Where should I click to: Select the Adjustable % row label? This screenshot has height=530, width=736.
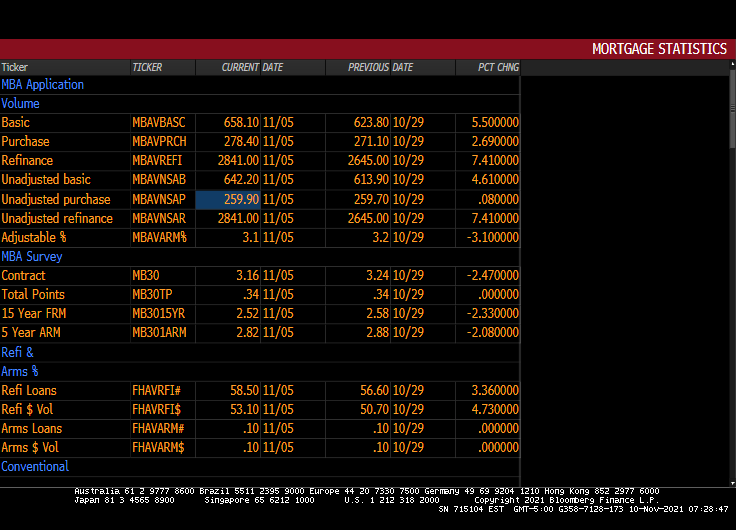tap(34, 238)
